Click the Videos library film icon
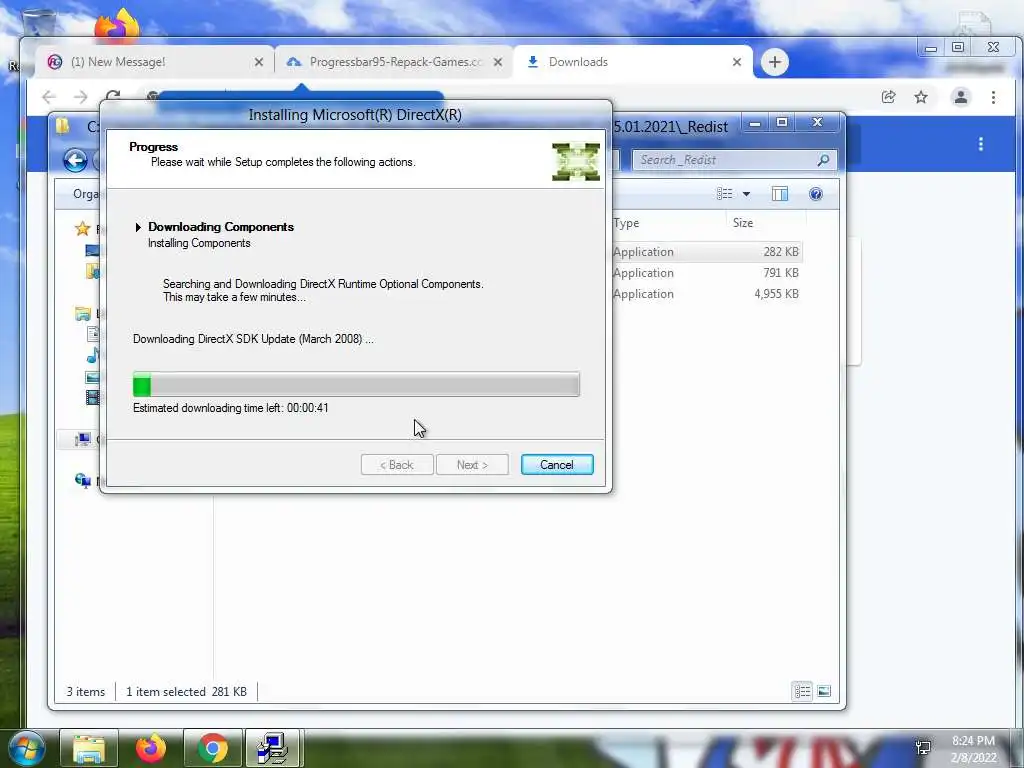Viewport: 1024px width, 768px height. coord(93,397)
